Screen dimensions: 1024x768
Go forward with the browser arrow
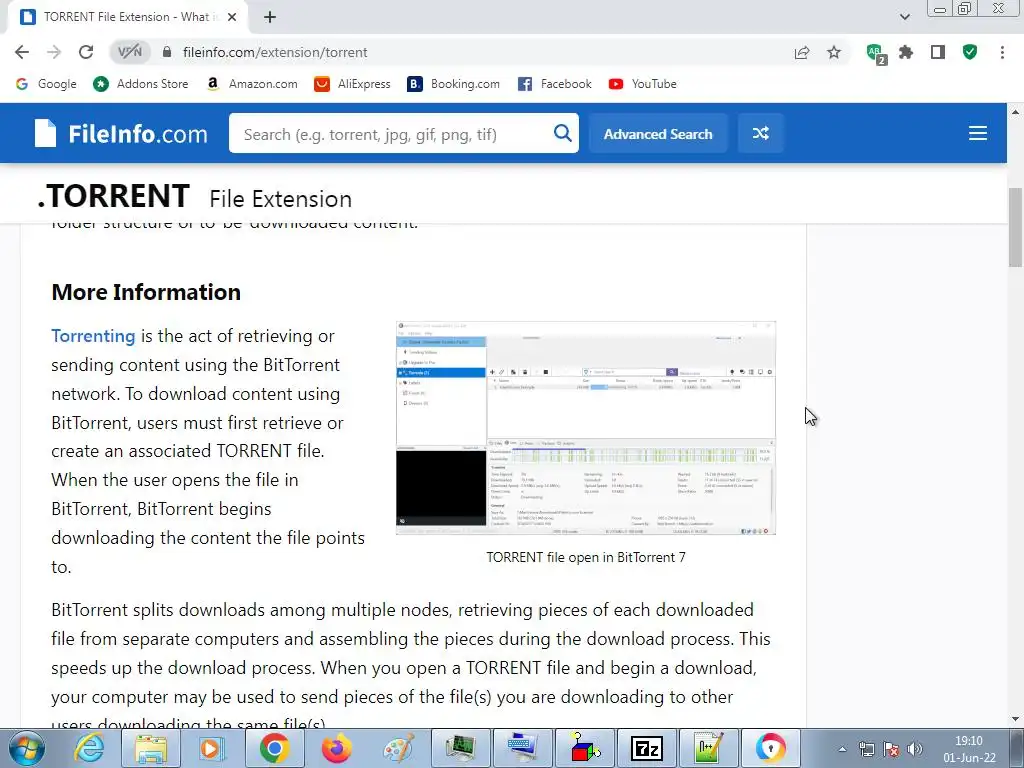(54, 52)
